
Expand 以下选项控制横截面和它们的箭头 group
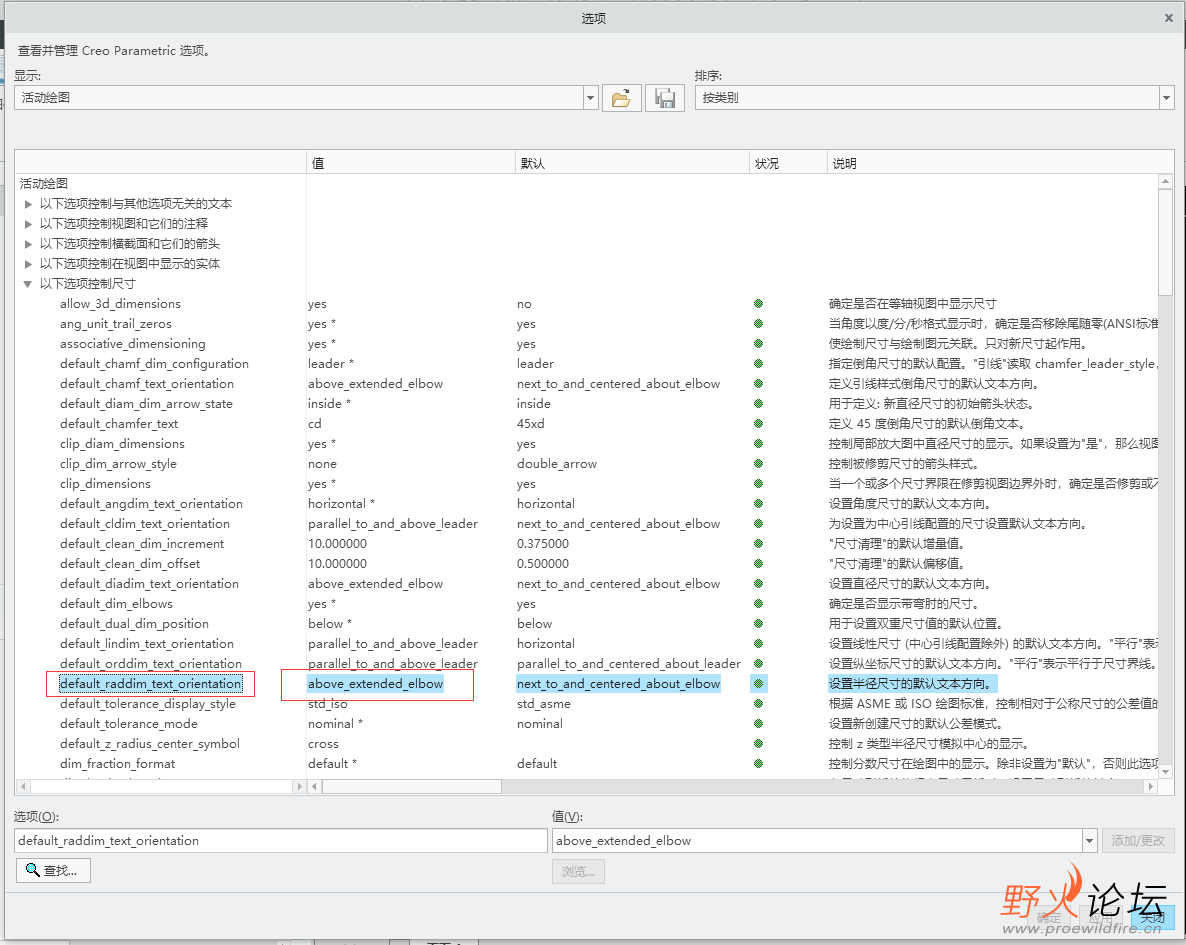[x=28, y=244]
